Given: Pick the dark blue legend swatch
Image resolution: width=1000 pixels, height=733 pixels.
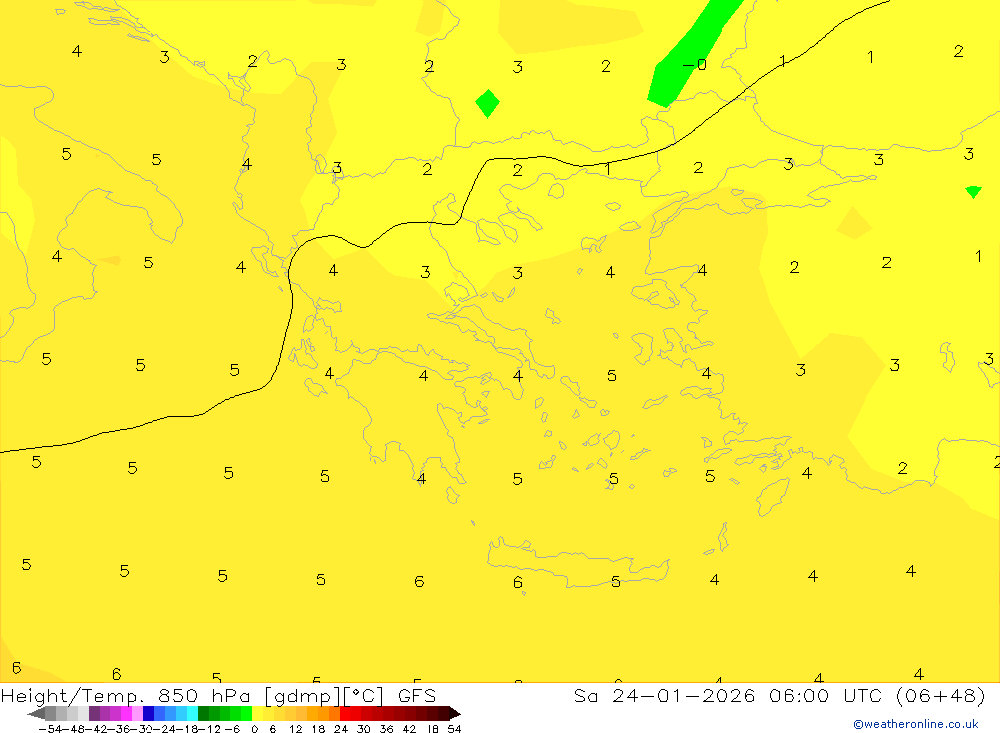Looking at the screenshot, I should [x=149, y=714].
